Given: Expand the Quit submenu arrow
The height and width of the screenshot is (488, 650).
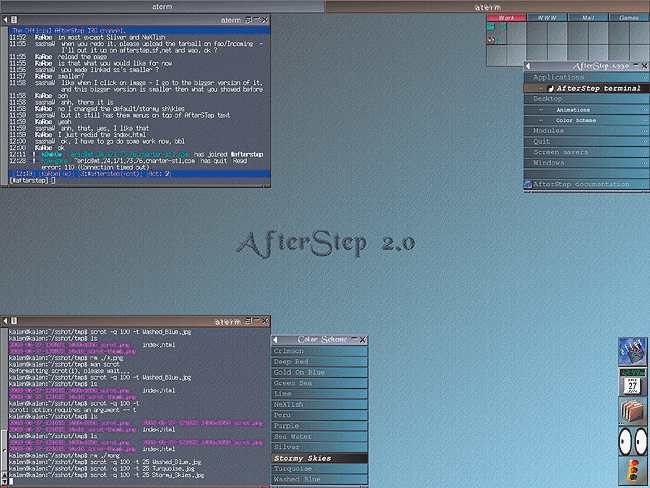Looking at the screenshot, I should pos(645,141).
